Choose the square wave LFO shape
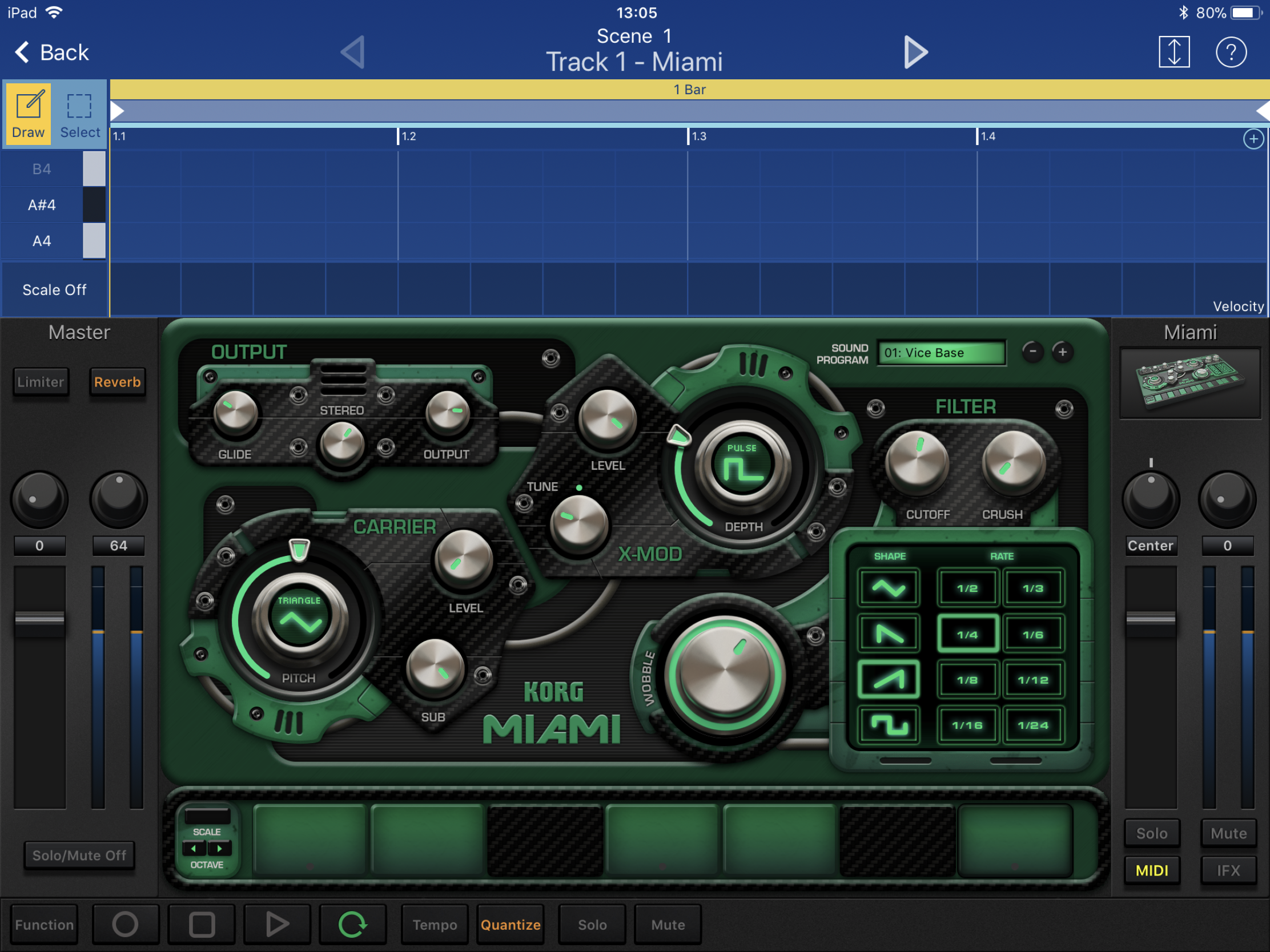The height and width of the screenshot is (952, 1270). pyautogui.click(x=889, y=725)
